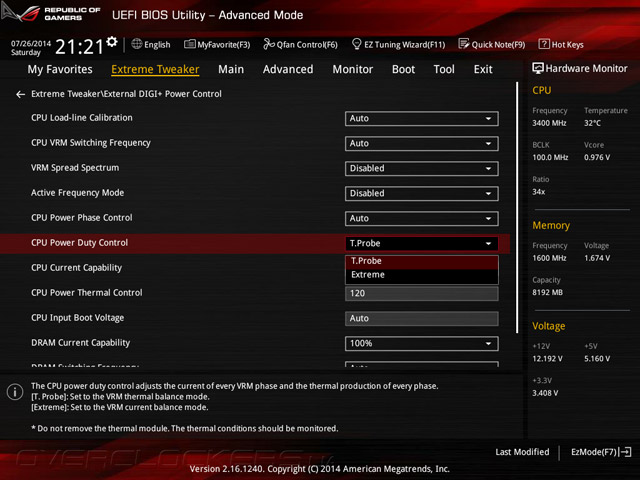Screen dimensions: 640x480
Task: Open the Boot tab
Action: click(x=403, y=69)
